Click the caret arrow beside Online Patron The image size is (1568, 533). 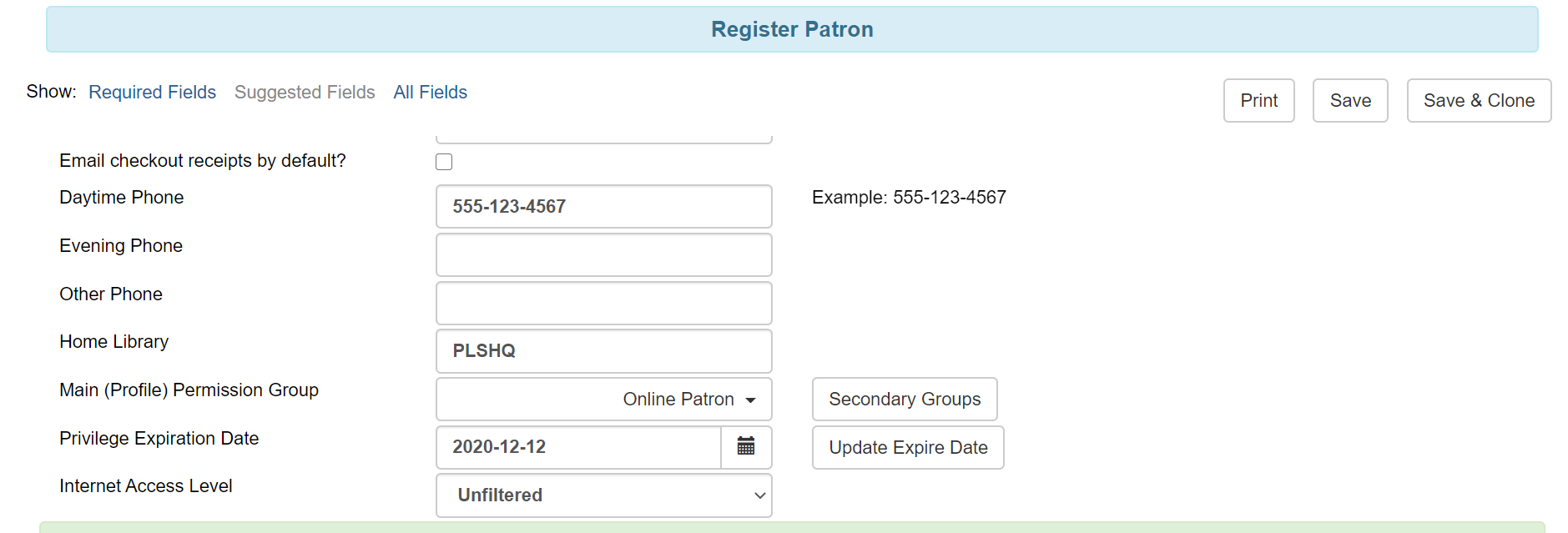tap(750, 400)
